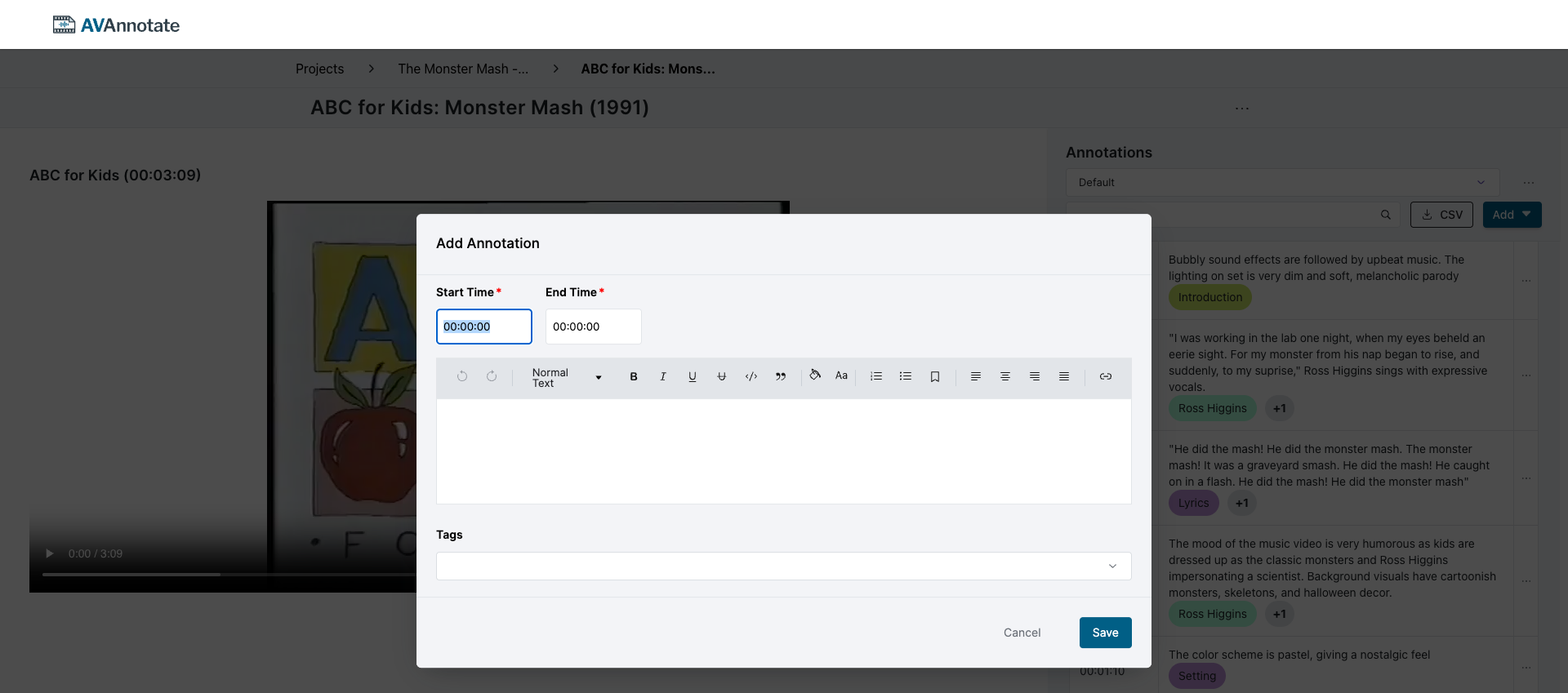Viewport: 1568px width, 693px height.
Task: Click the redo icon in editor toolbar
Action: click(x=492, y=376)
